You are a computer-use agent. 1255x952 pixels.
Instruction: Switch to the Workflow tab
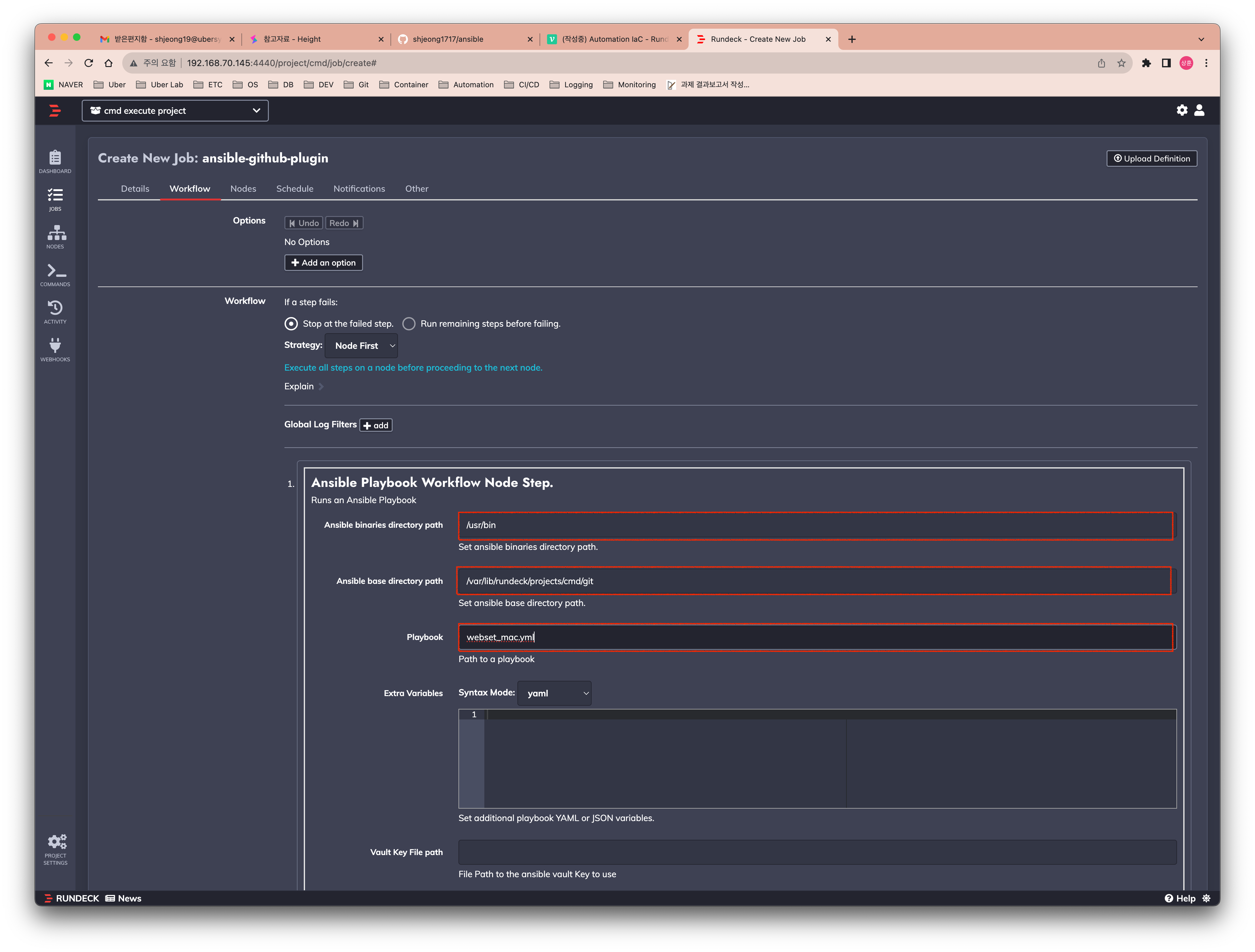click(190, 189)
